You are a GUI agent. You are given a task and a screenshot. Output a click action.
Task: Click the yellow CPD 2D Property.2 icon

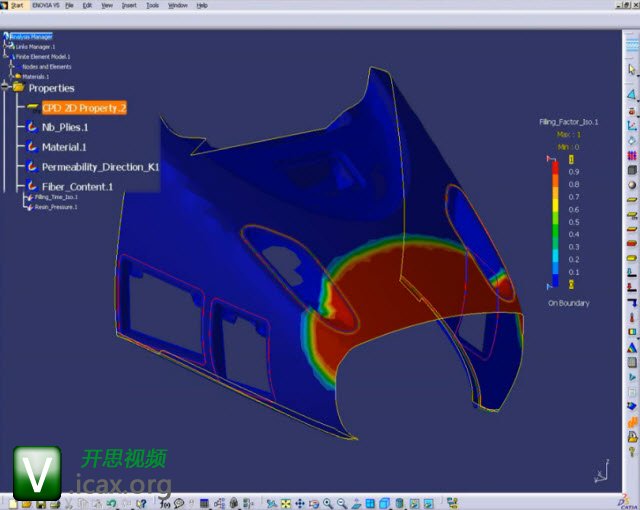tap(33, 107)
